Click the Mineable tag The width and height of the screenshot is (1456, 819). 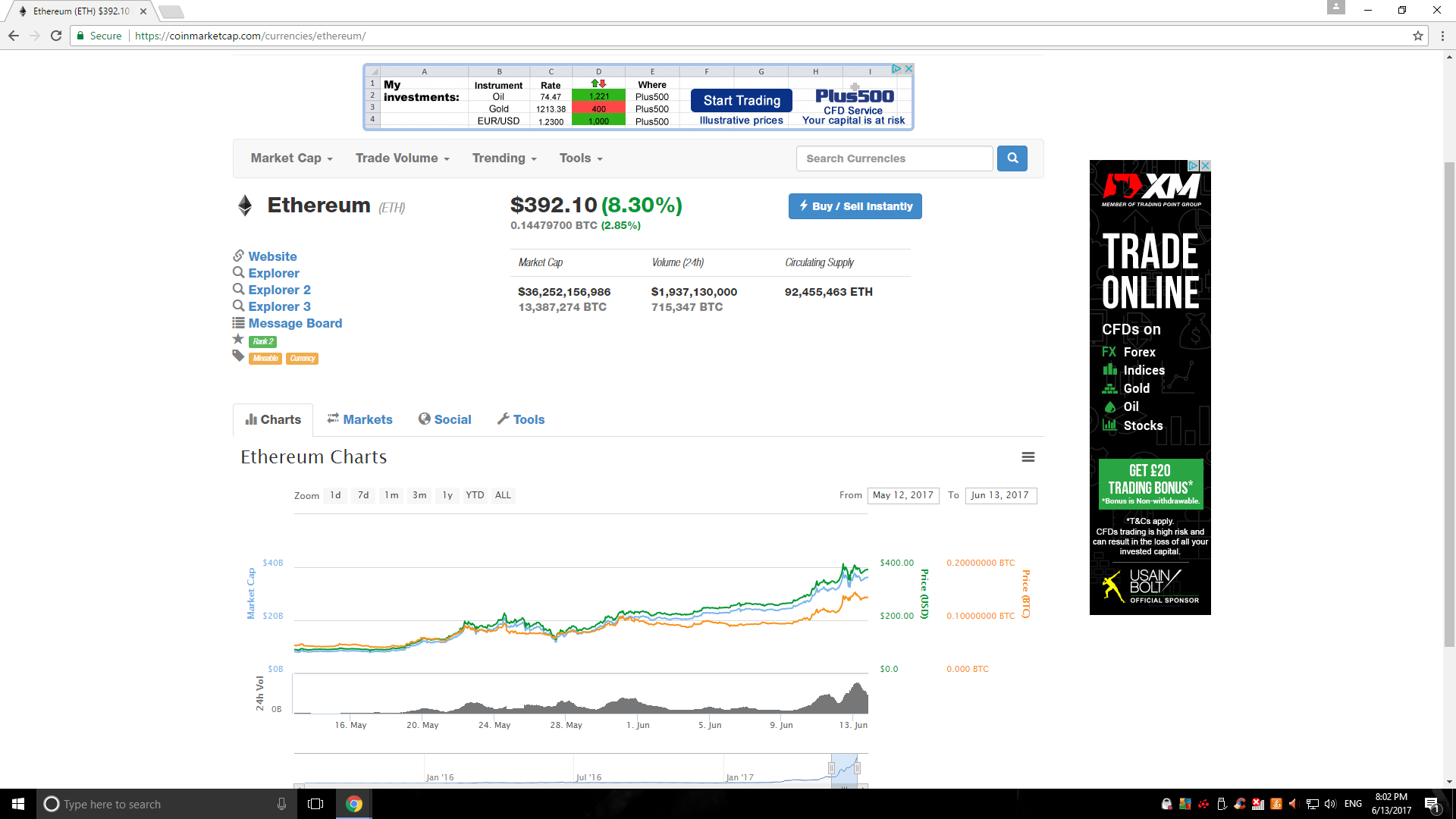pos(265,359)
